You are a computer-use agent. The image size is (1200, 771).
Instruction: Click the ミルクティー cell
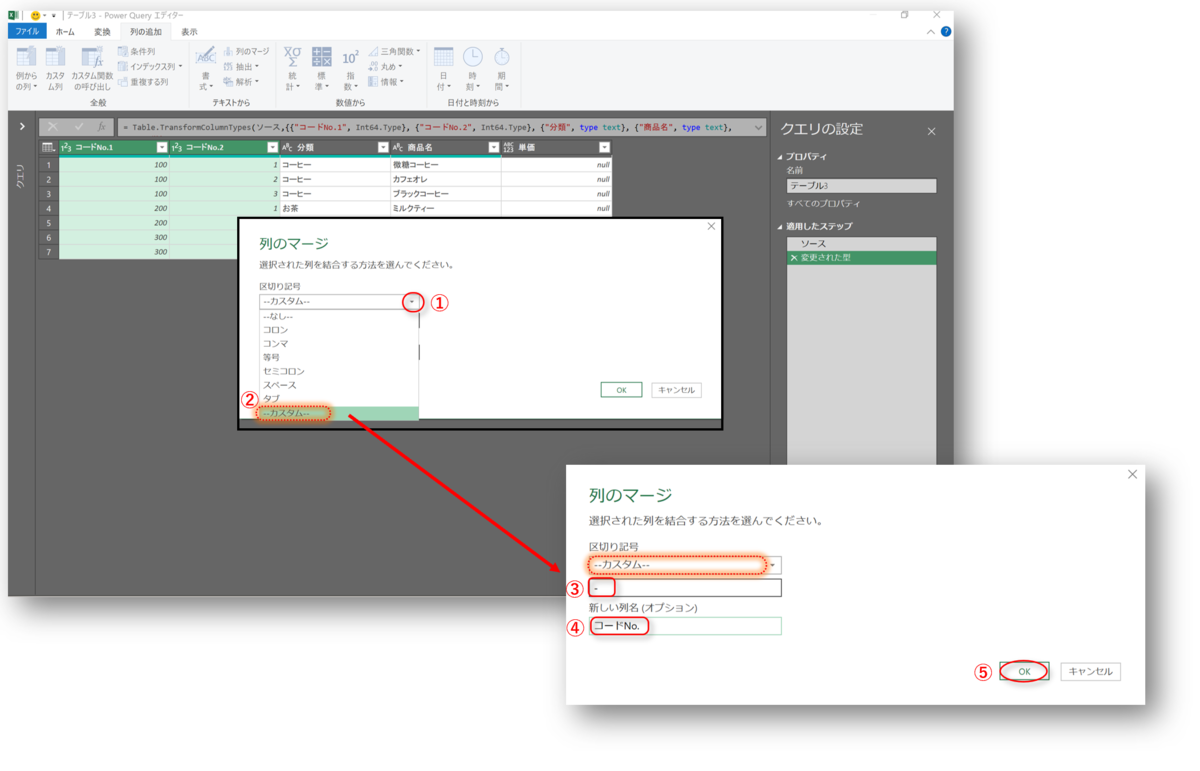[x=446, y=208]
